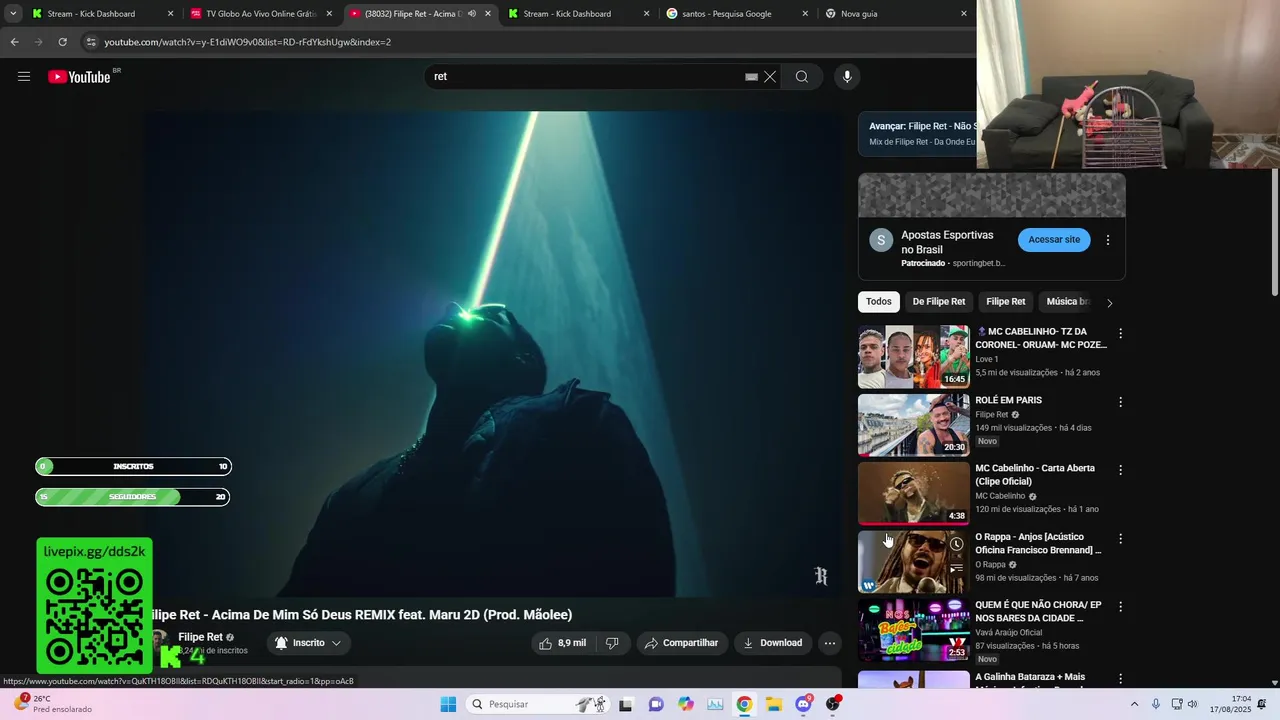Screen dimensions: 1280x720
Task: Open O Rappa - Anjos video title
Action: [1038, 544]
